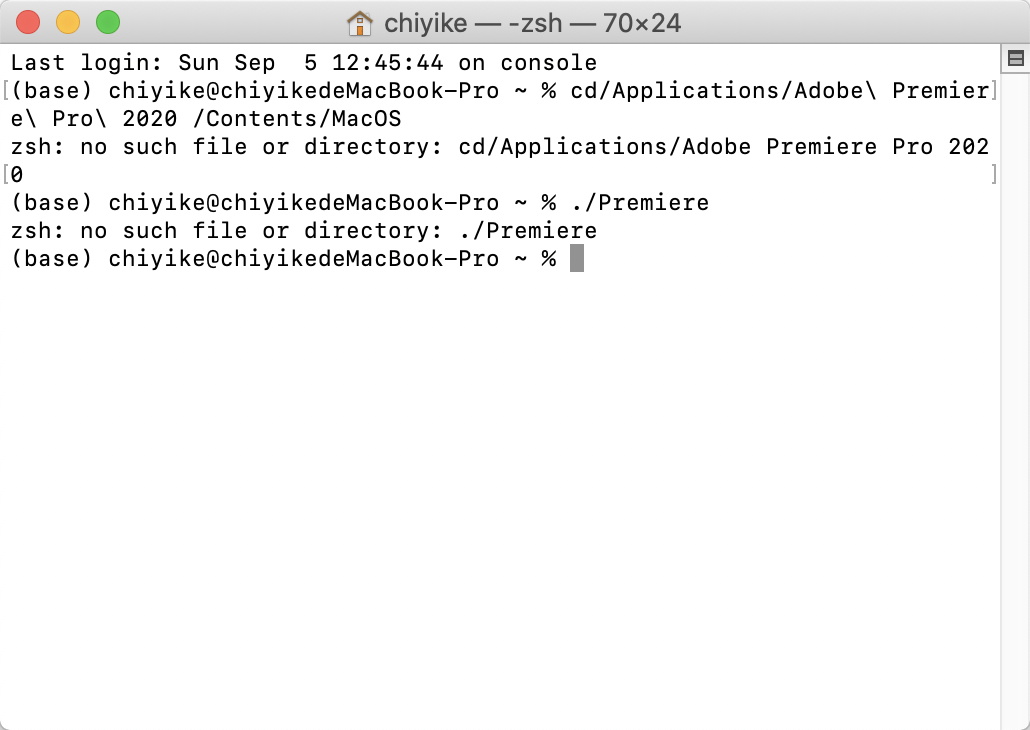
Task: Click the error line ending in "./Premiere"
Action: (x=304, y=231)
